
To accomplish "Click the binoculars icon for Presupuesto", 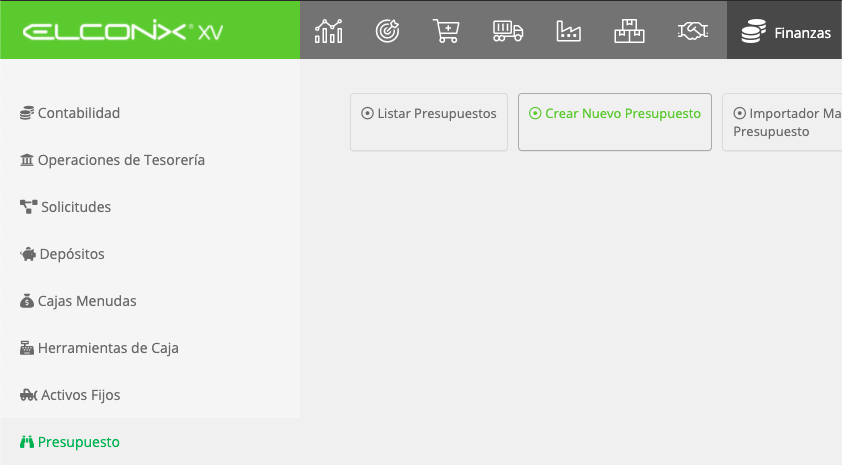I will (x=27, y=442).
